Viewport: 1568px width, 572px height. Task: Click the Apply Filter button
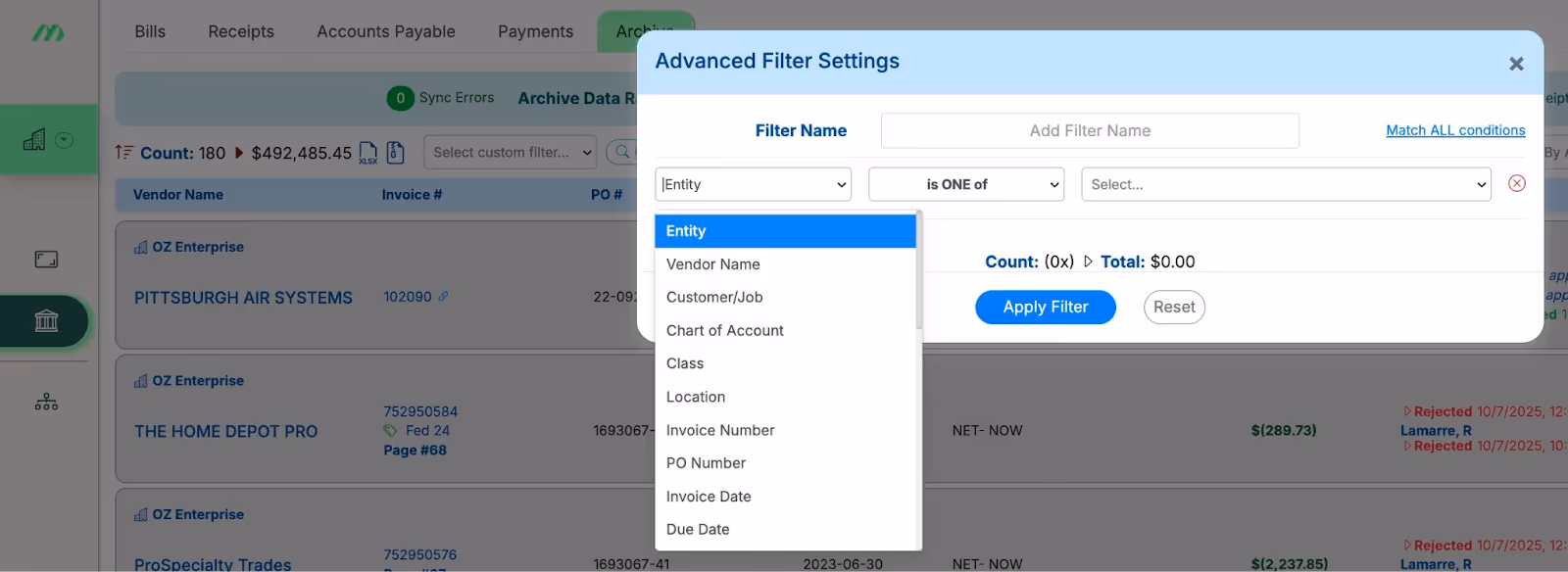point(1046,307)
